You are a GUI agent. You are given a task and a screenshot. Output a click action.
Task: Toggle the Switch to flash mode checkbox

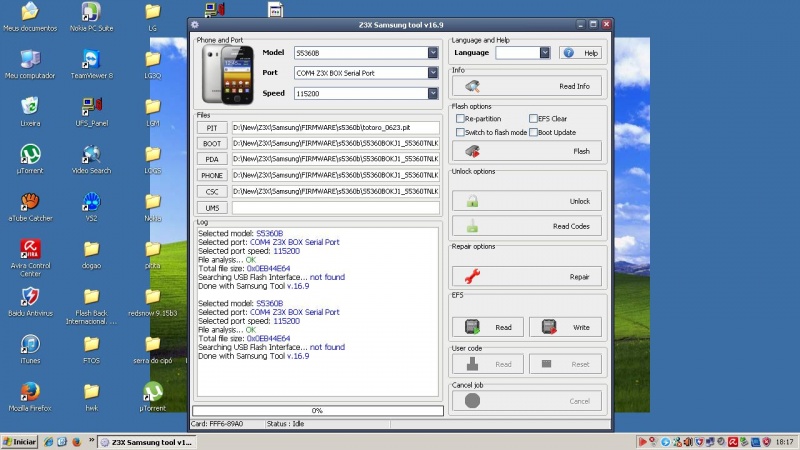(x=460, y=132)
